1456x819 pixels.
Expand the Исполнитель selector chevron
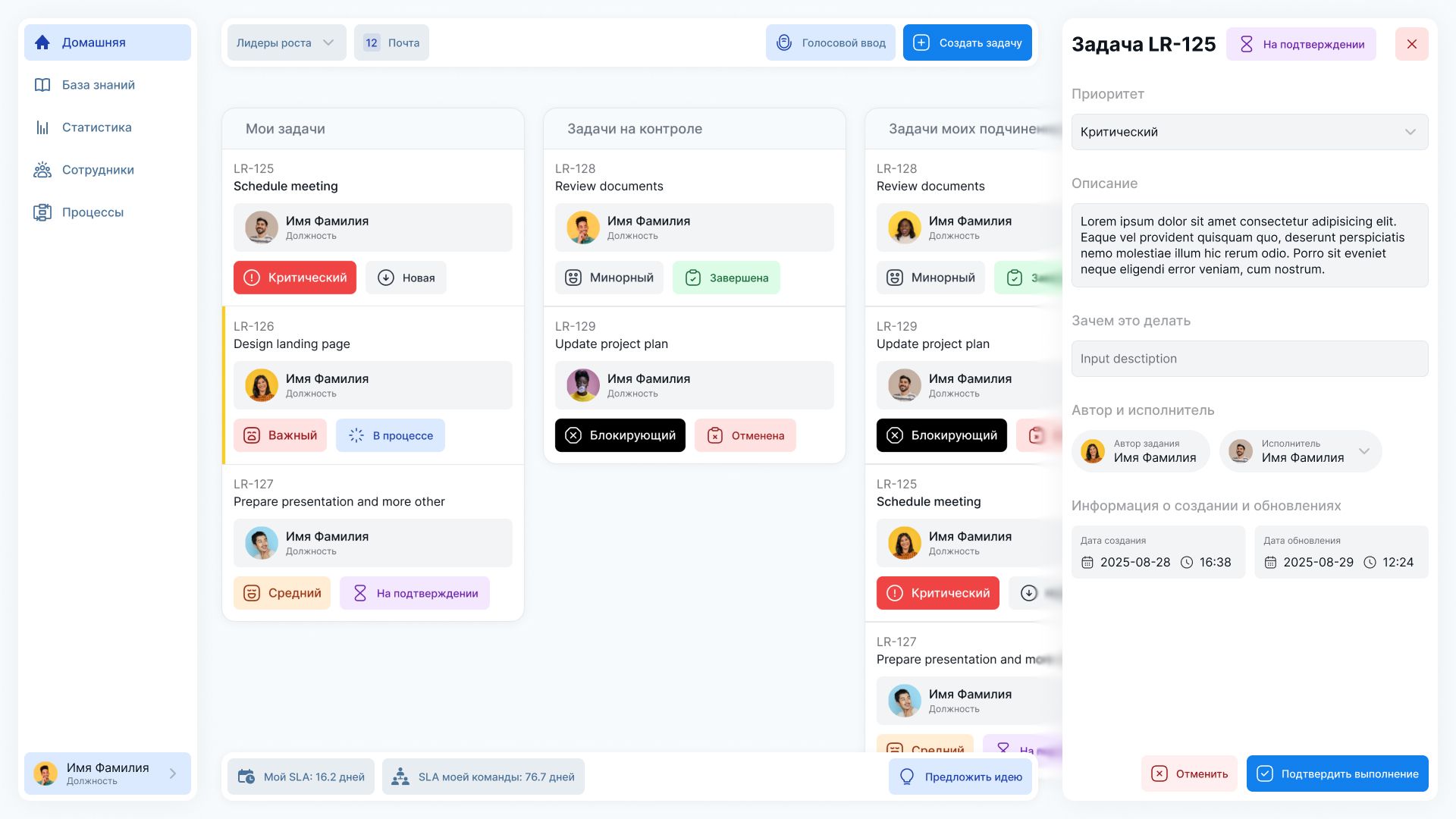click(x=1363, y=451)
